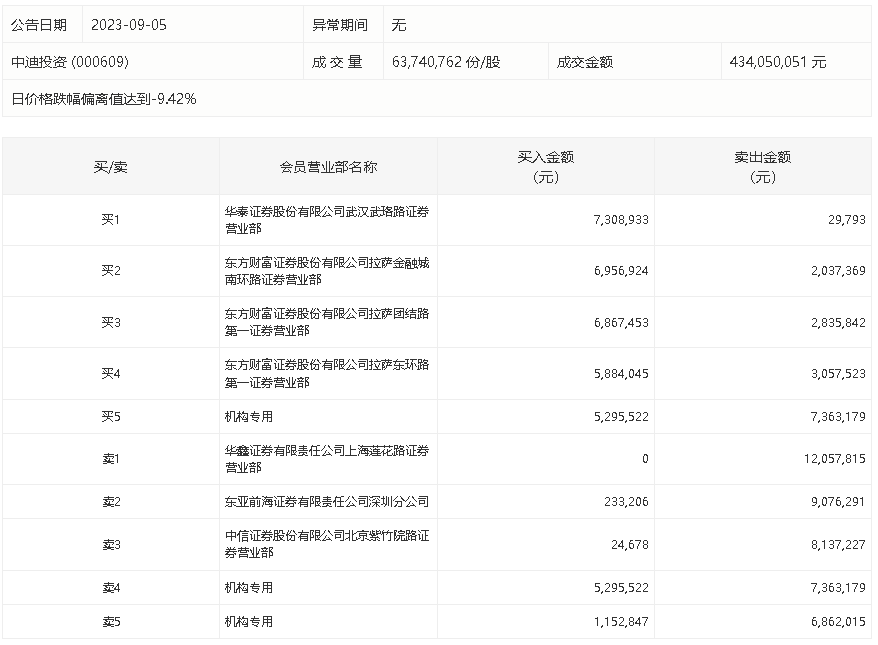Click 东方财富证券拉萨团结路第一证券营业部 name
The image size is (878, 645).
click(x=327, y=322)
